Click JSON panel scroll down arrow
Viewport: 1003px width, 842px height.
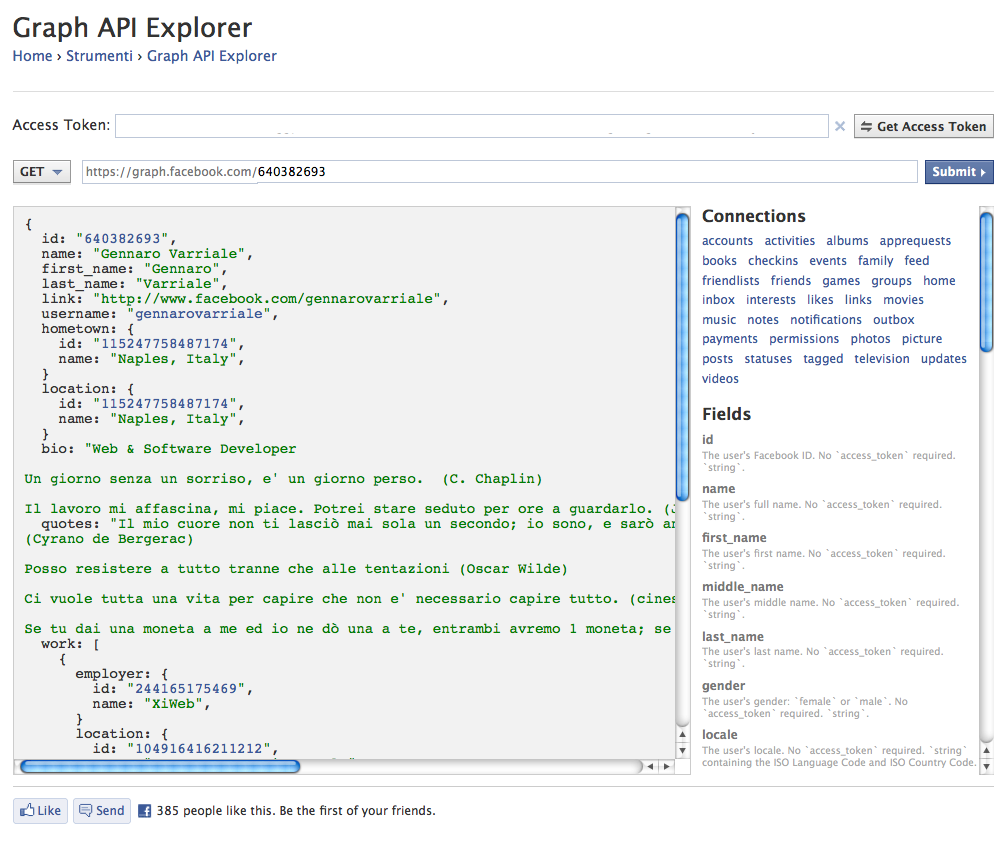click(x=683, y=751)
